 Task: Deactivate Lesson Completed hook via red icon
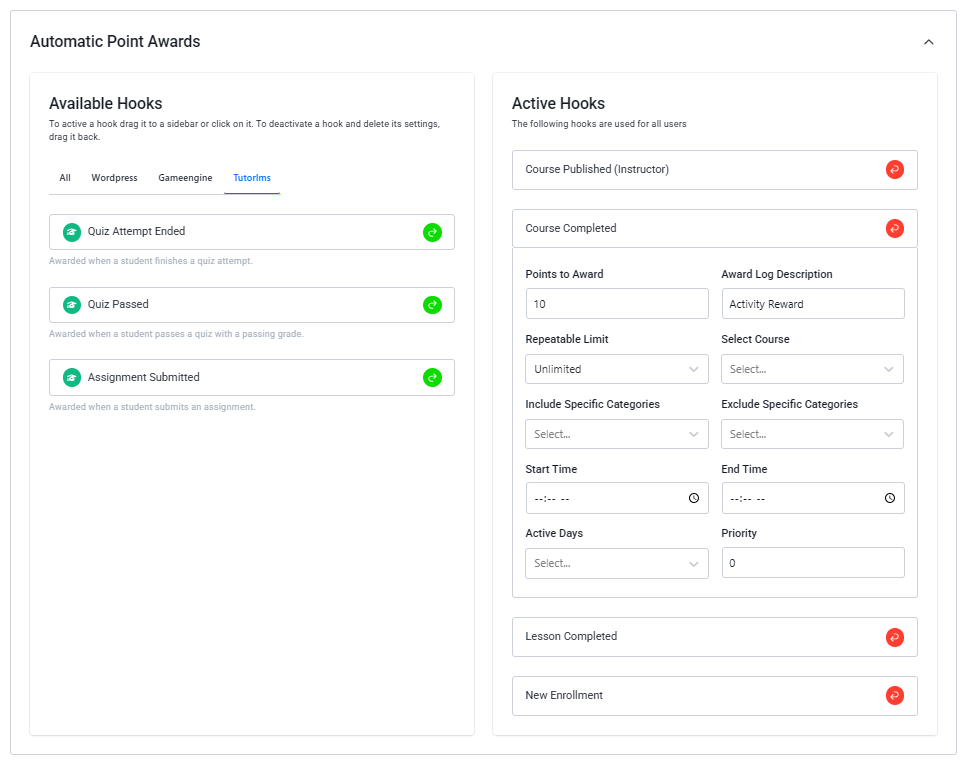point(895,637)
